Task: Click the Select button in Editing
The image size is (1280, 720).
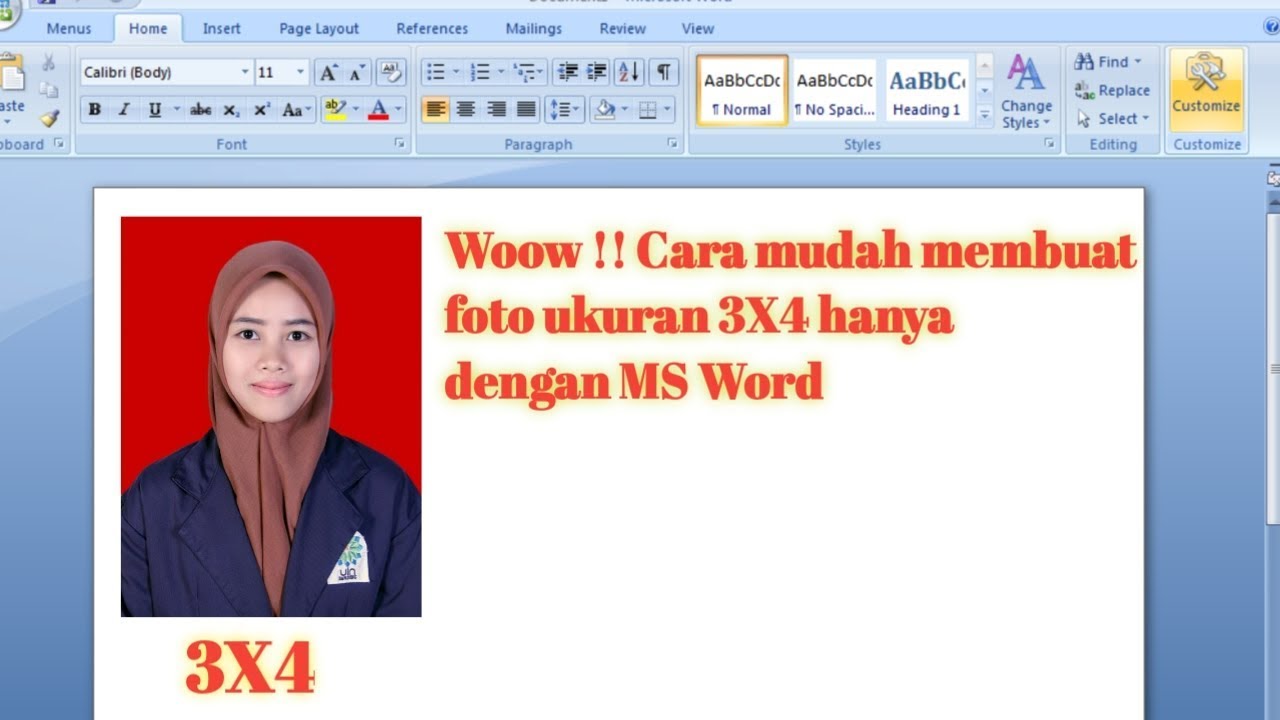Action: tap(1112, 118)
